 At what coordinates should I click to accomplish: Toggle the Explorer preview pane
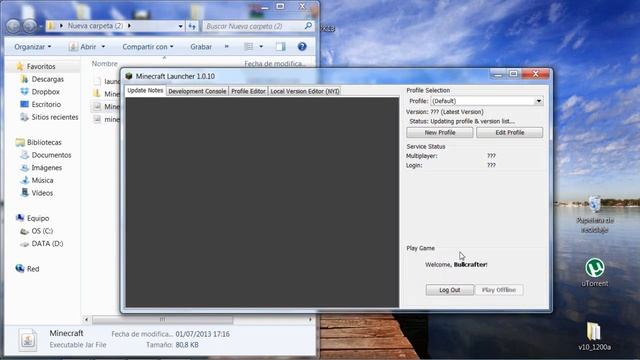tap(281, 47)
